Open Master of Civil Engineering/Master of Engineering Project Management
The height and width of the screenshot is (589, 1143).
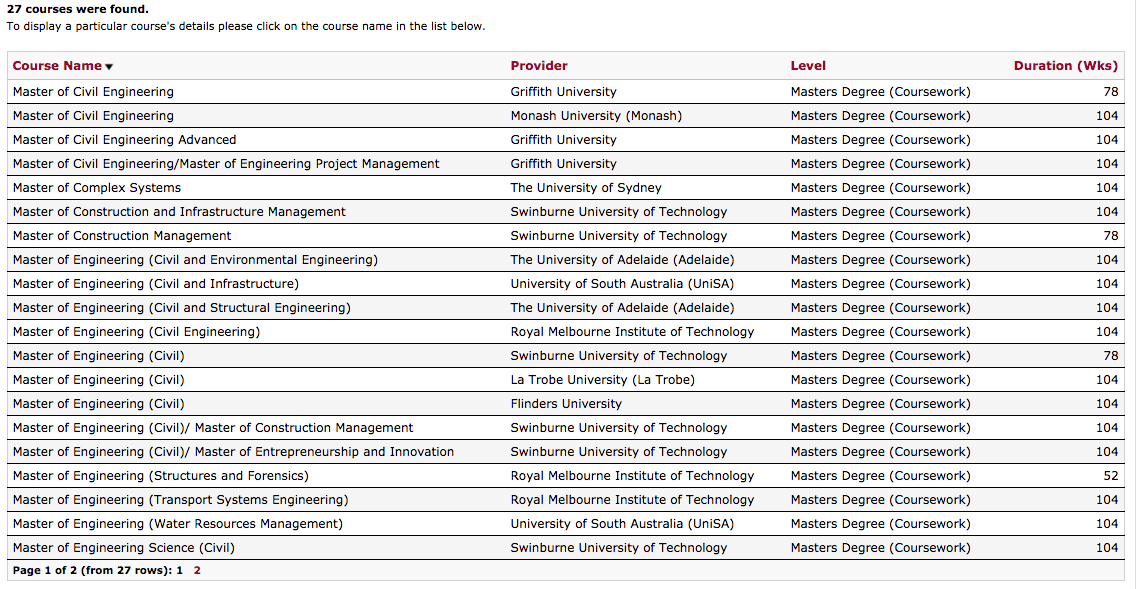pyautogui.click(x=226, y=164)
